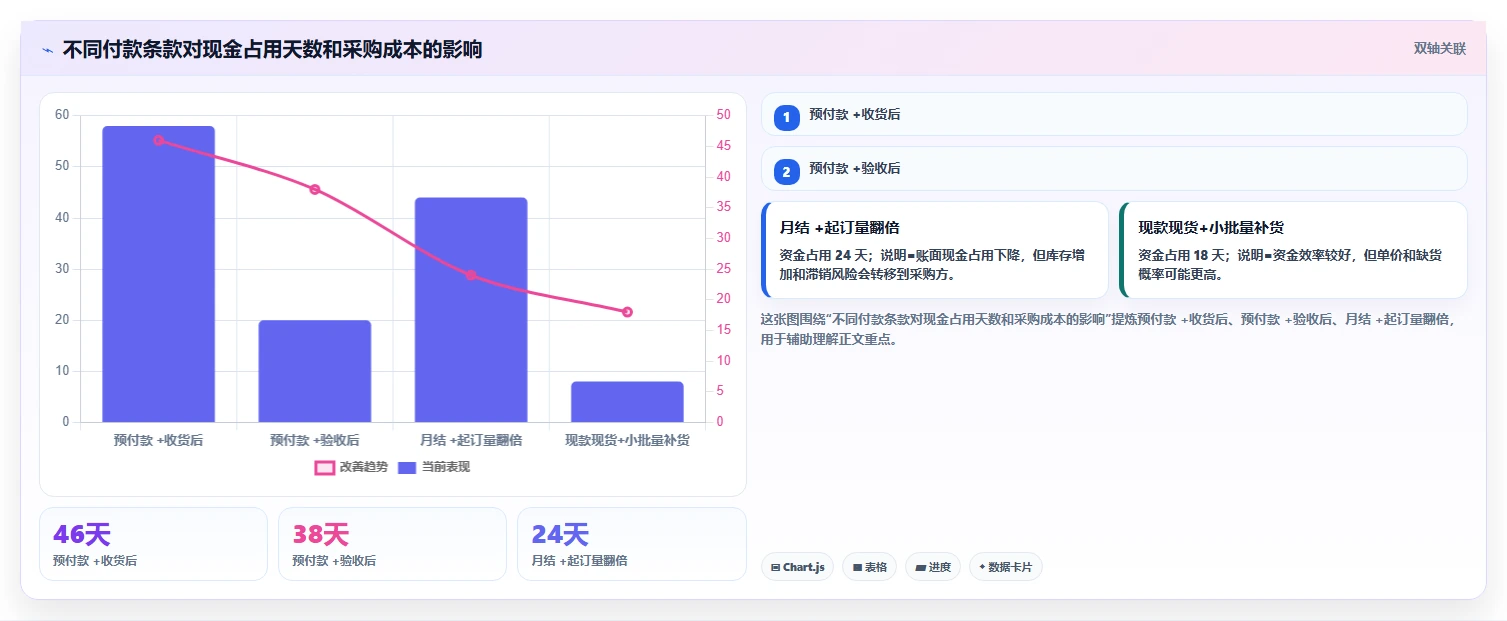Click the 进度 chip

tap(933, 567)
